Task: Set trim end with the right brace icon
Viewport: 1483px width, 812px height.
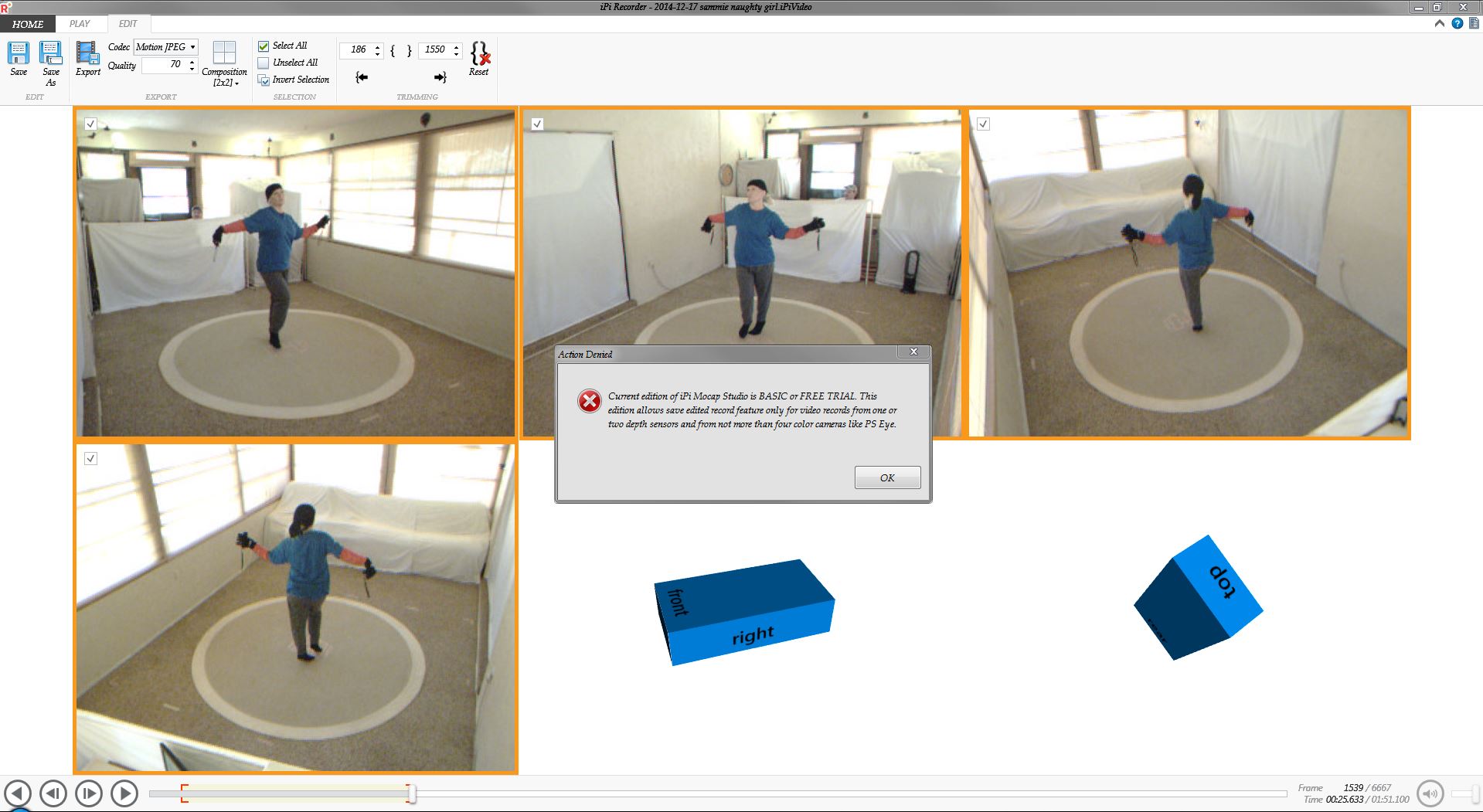Action: [410, 50]
